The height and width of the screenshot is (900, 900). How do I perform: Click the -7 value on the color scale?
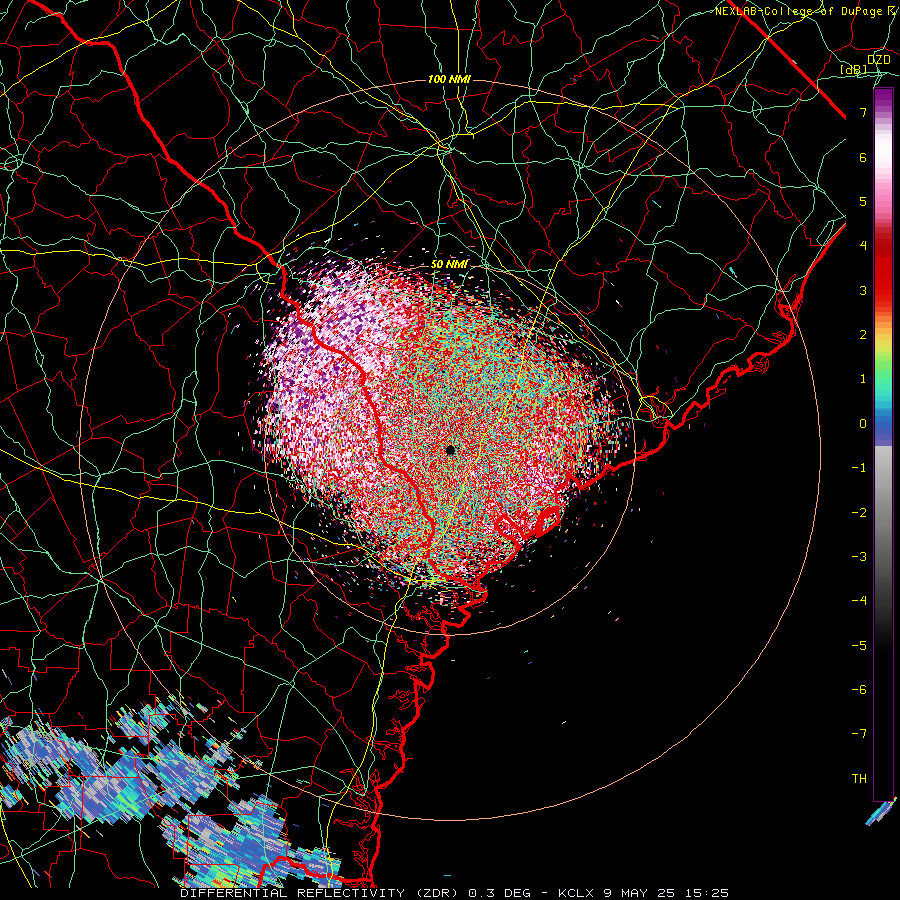pos(859,734)
